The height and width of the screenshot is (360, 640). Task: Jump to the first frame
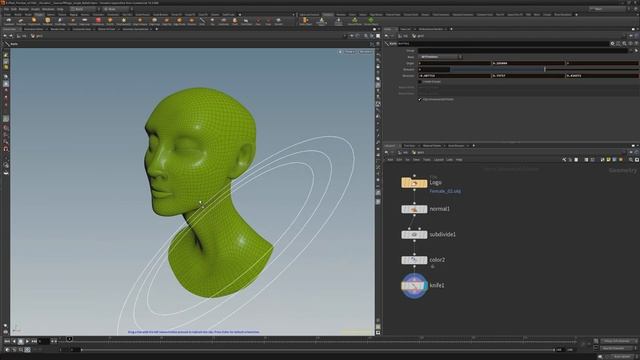[7, 341]
